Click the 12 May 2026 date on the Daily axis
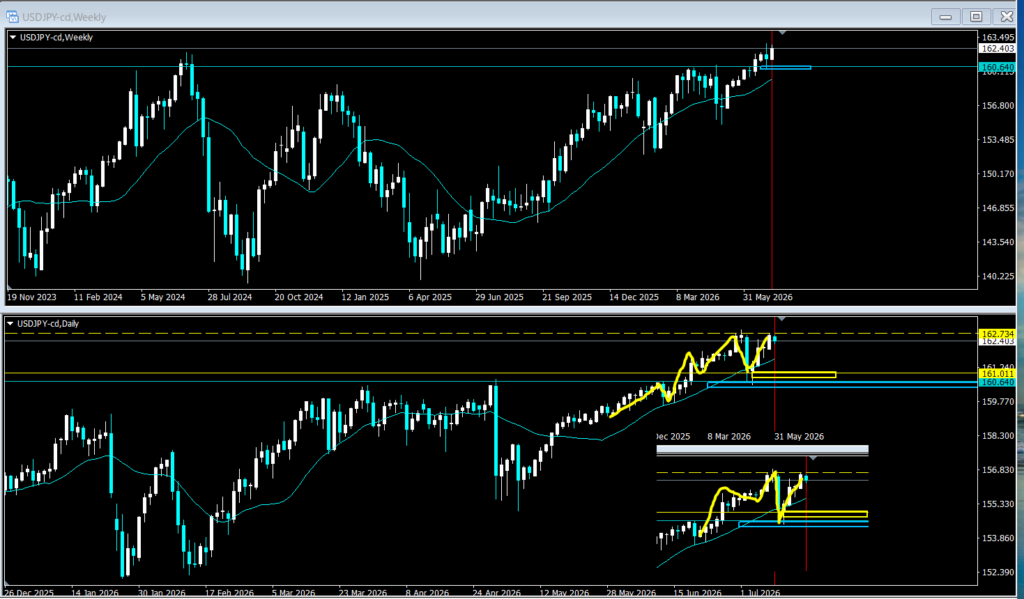Screen dimensions: 1024x599 [x=564, y=593]
